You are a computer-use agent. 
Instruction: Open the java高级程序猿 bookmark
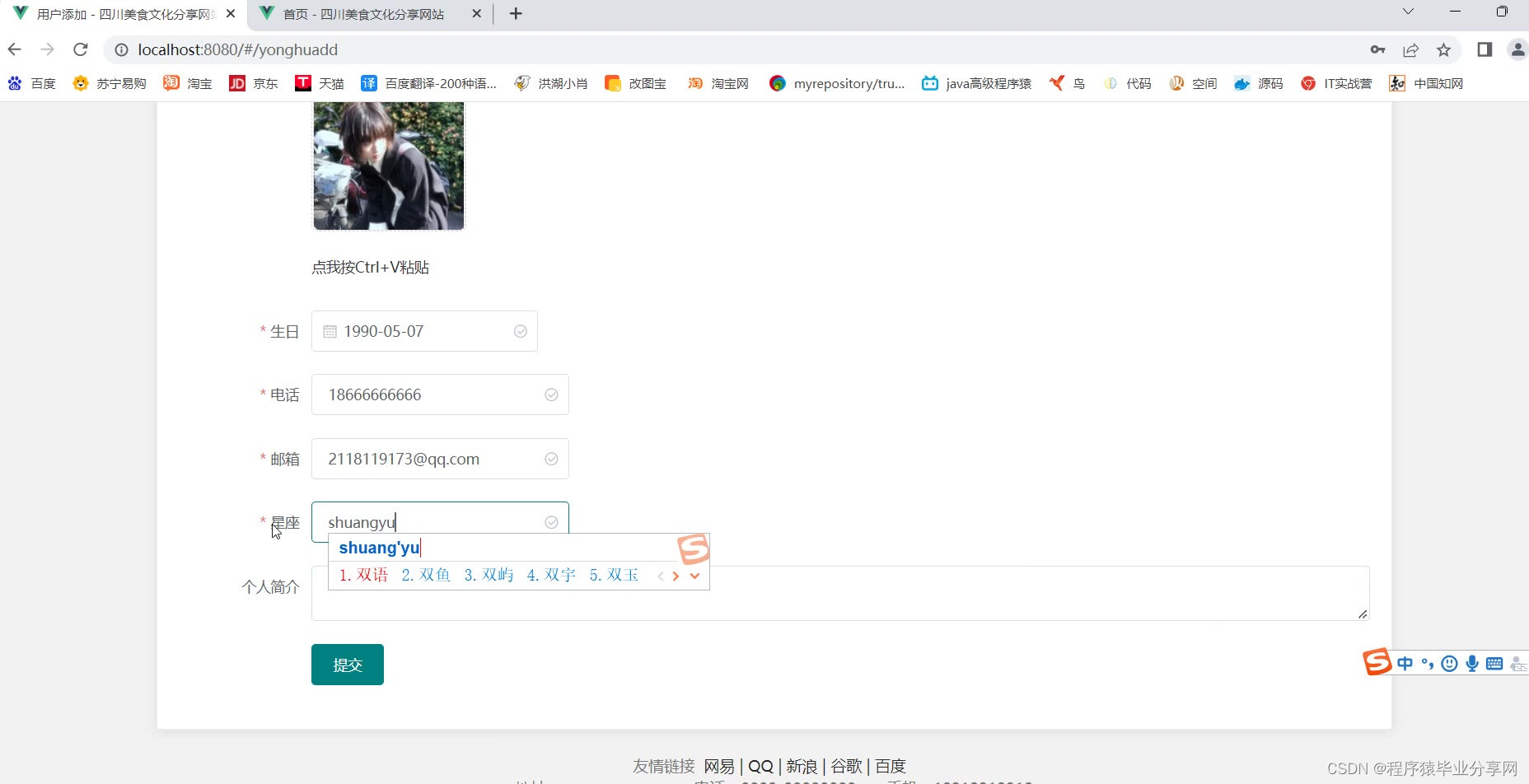click(x=976, y=83)
